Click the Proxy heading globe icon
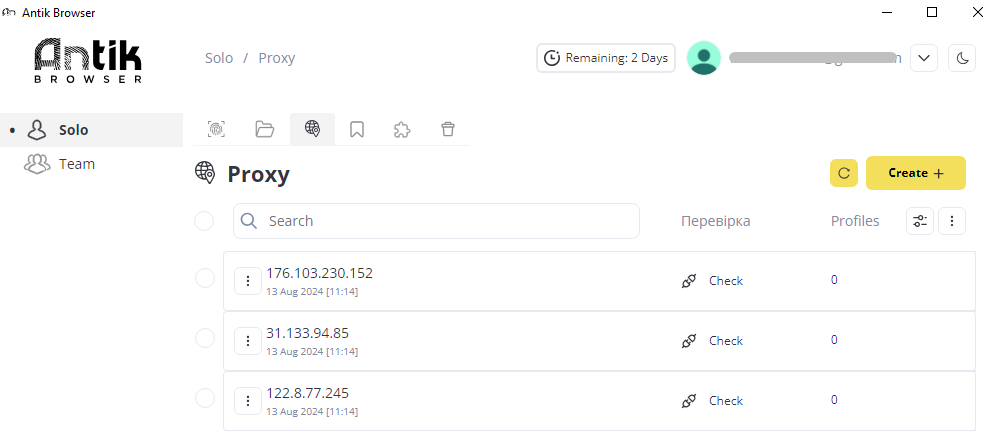 [205, 173]
